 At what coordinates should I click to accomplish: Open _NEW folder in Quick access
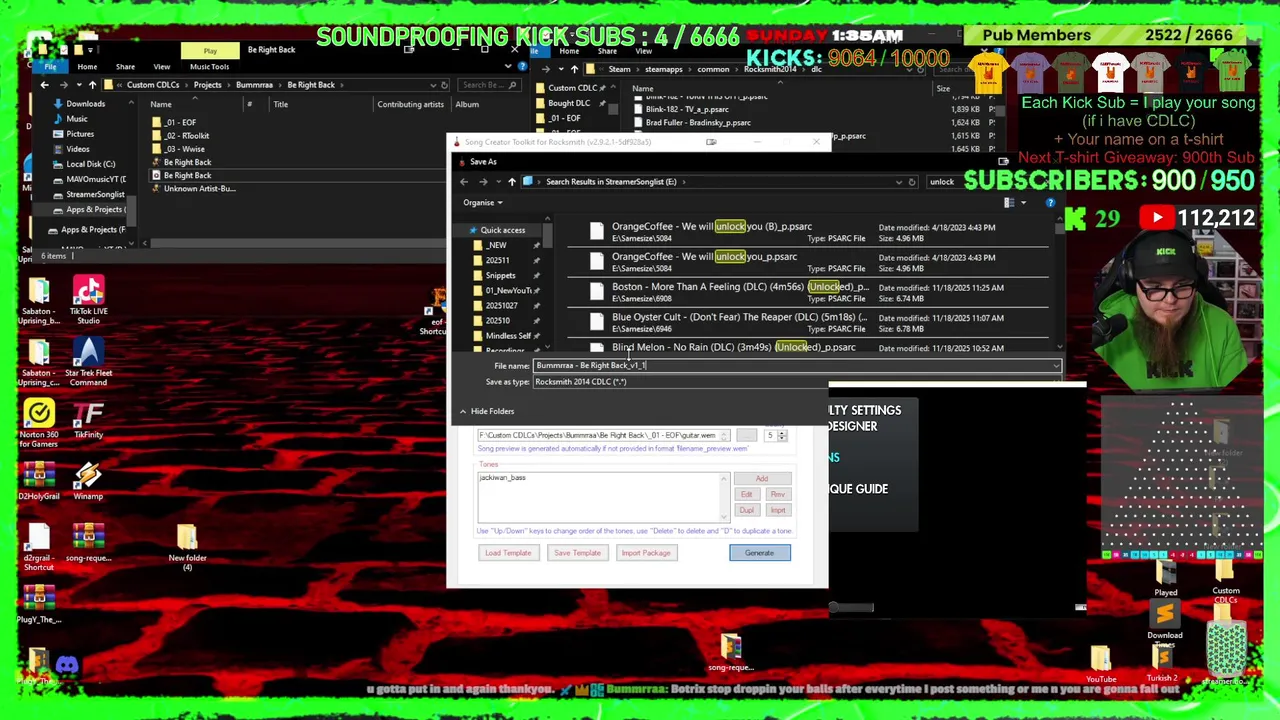click(496, 245)
